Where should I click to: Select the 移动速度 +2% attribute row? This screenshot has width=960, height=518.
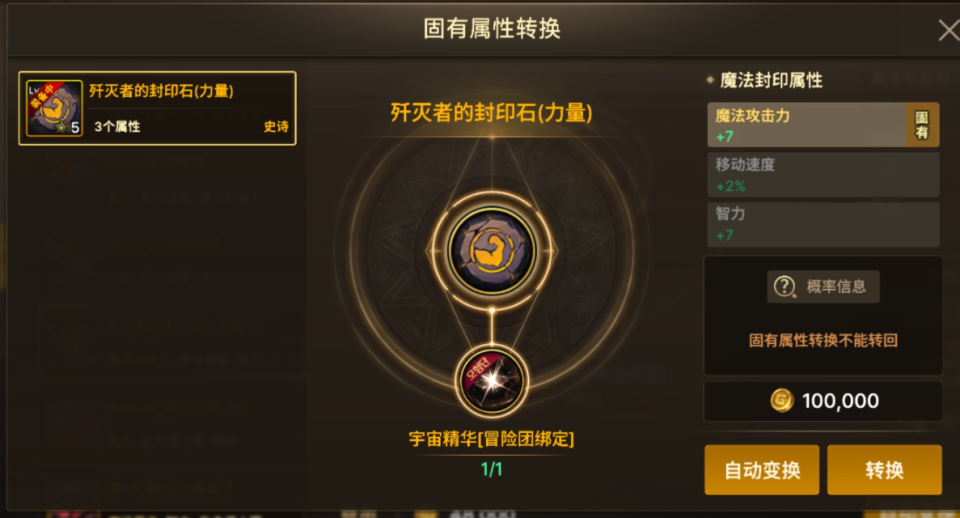[823, 175]
